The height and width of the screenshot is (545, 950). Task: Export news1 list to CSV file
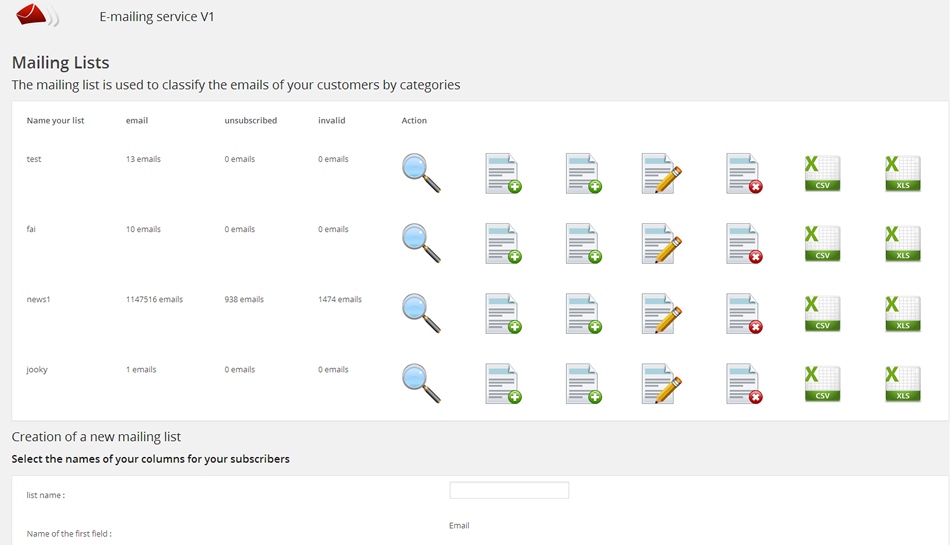click(x=822, y=314)
